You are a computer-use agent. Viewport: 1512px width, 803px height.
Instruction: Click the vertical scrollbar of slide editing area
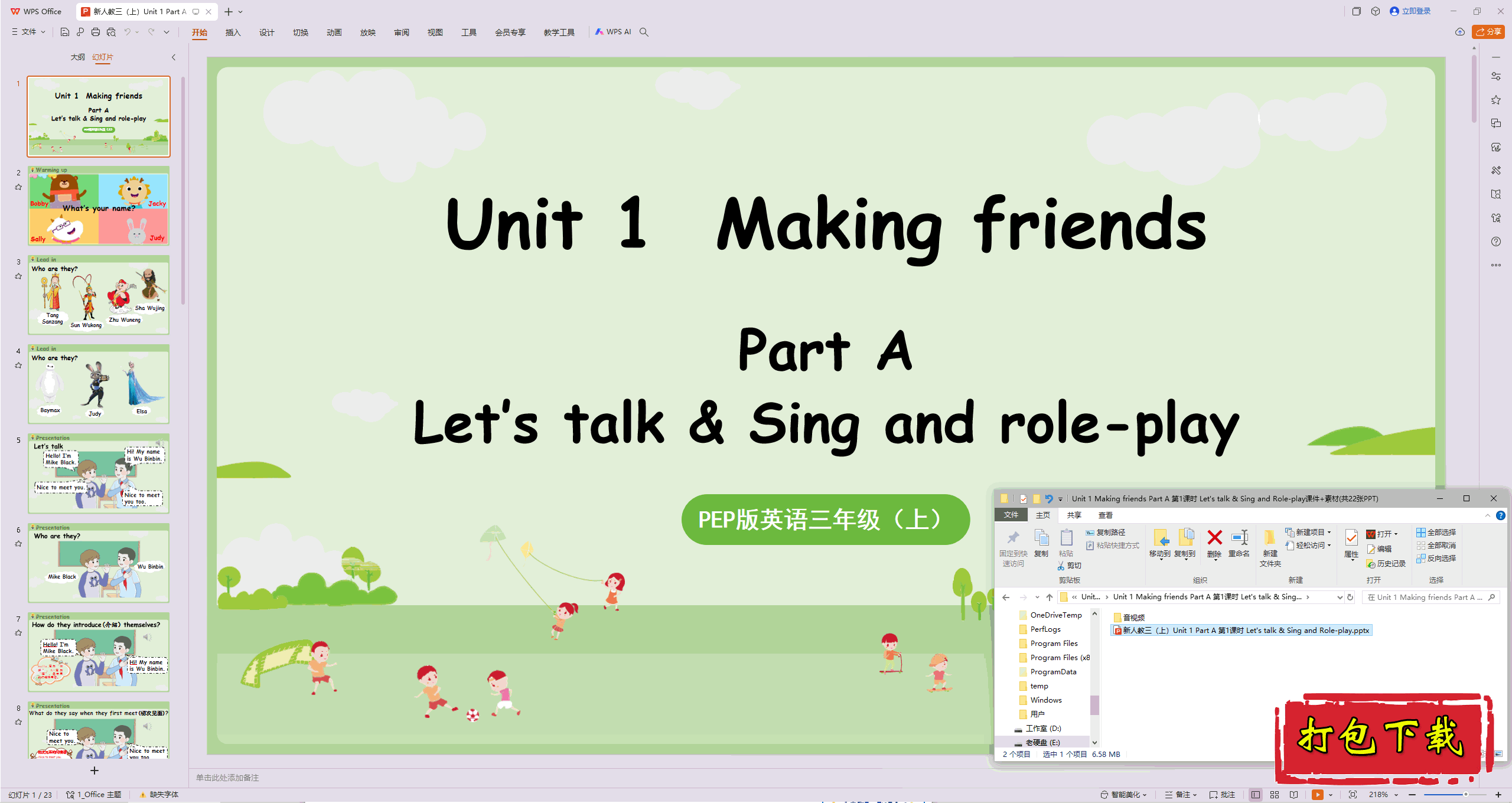[1474, 88]
